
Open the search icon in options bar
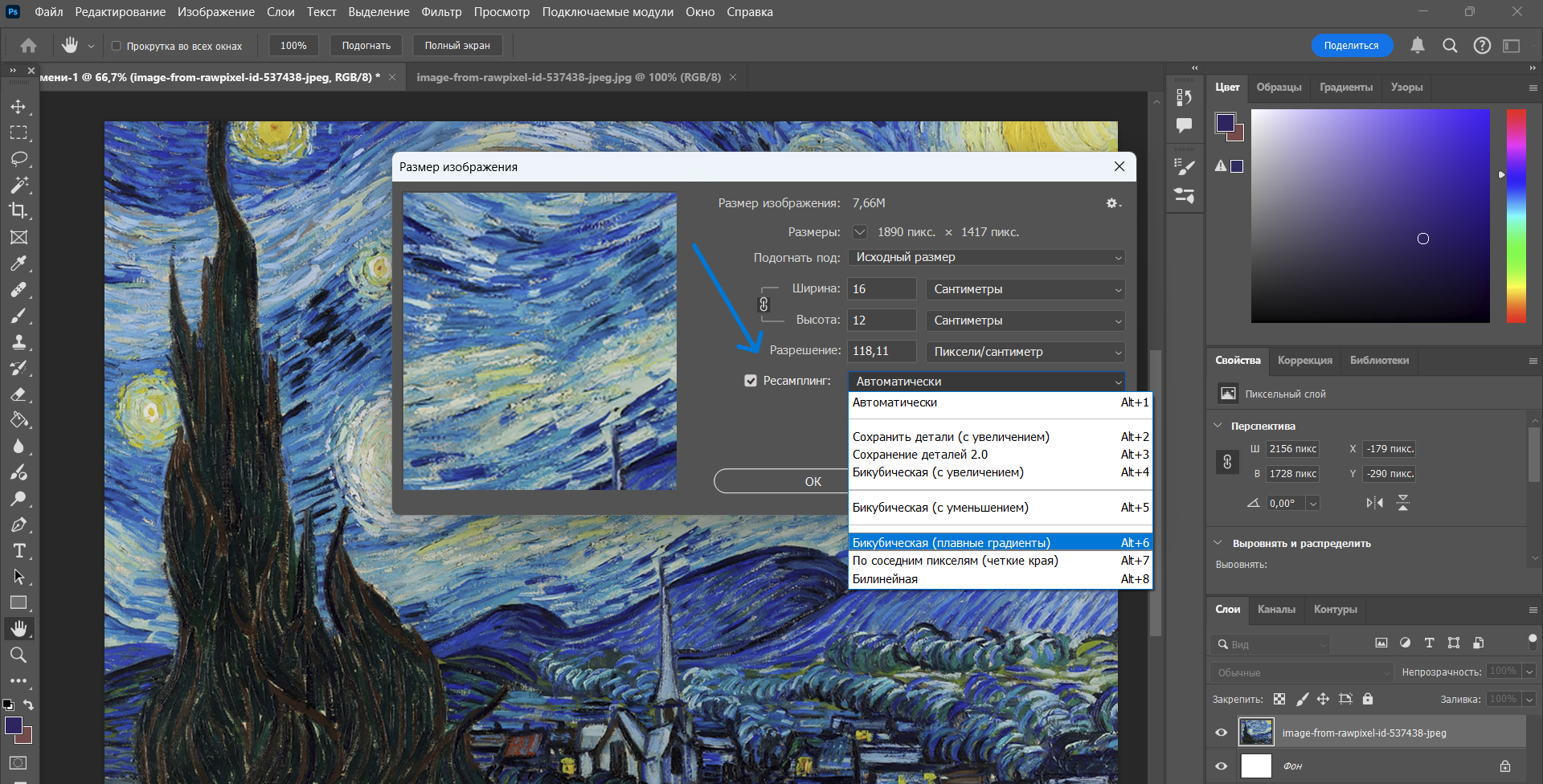(1450, 46)
